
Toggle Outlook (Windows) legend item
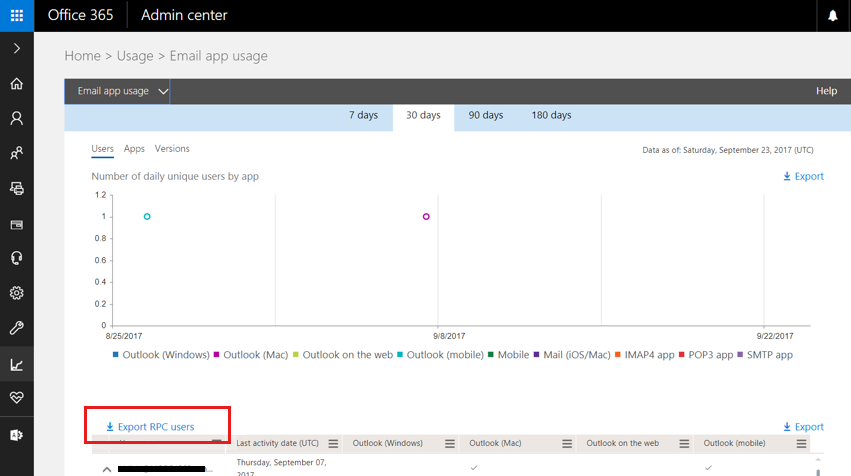(161, 355)
